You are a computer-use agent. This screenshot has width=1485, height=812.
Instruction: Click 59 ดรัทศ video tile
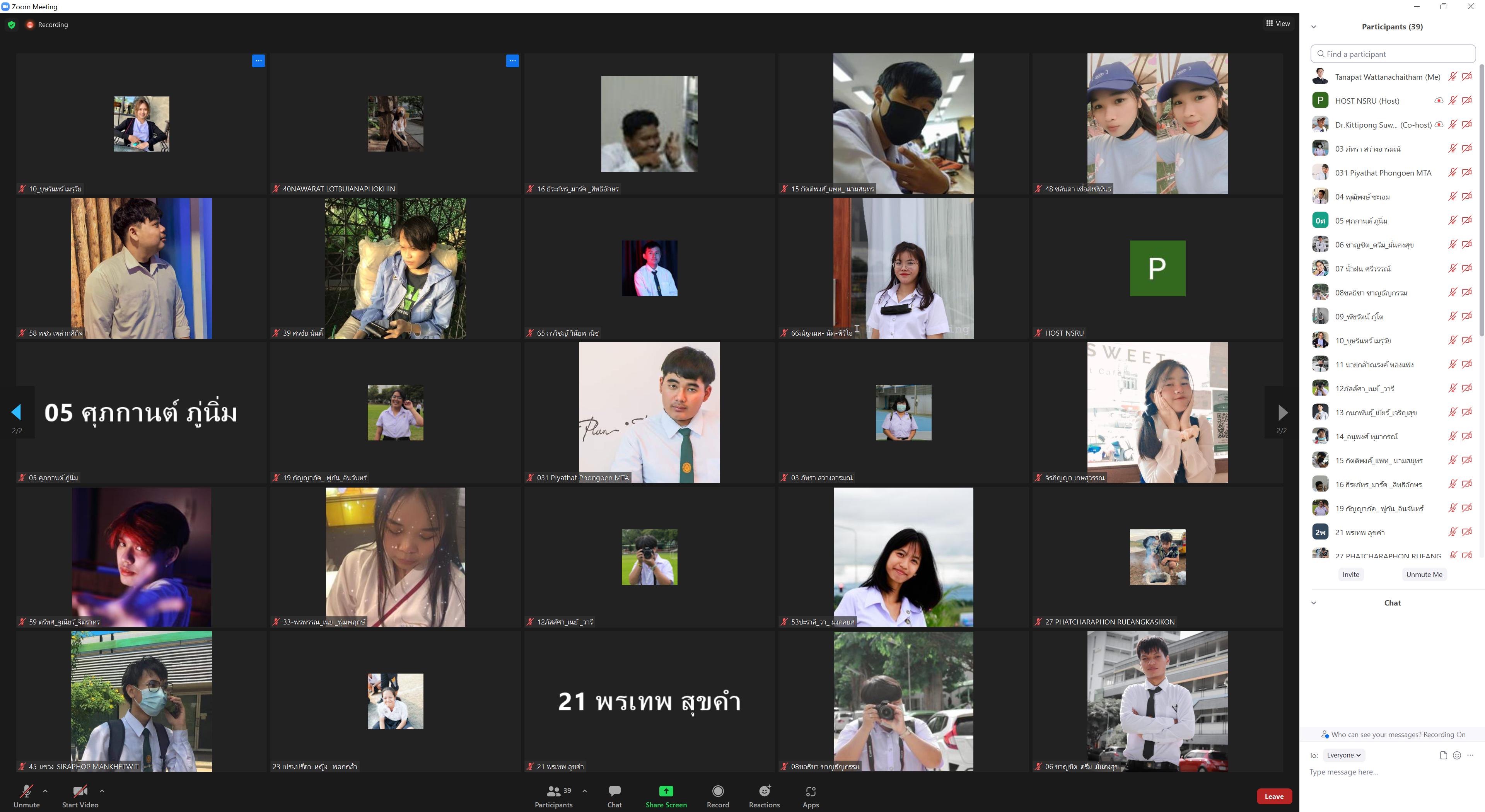(x=141, y=557)
